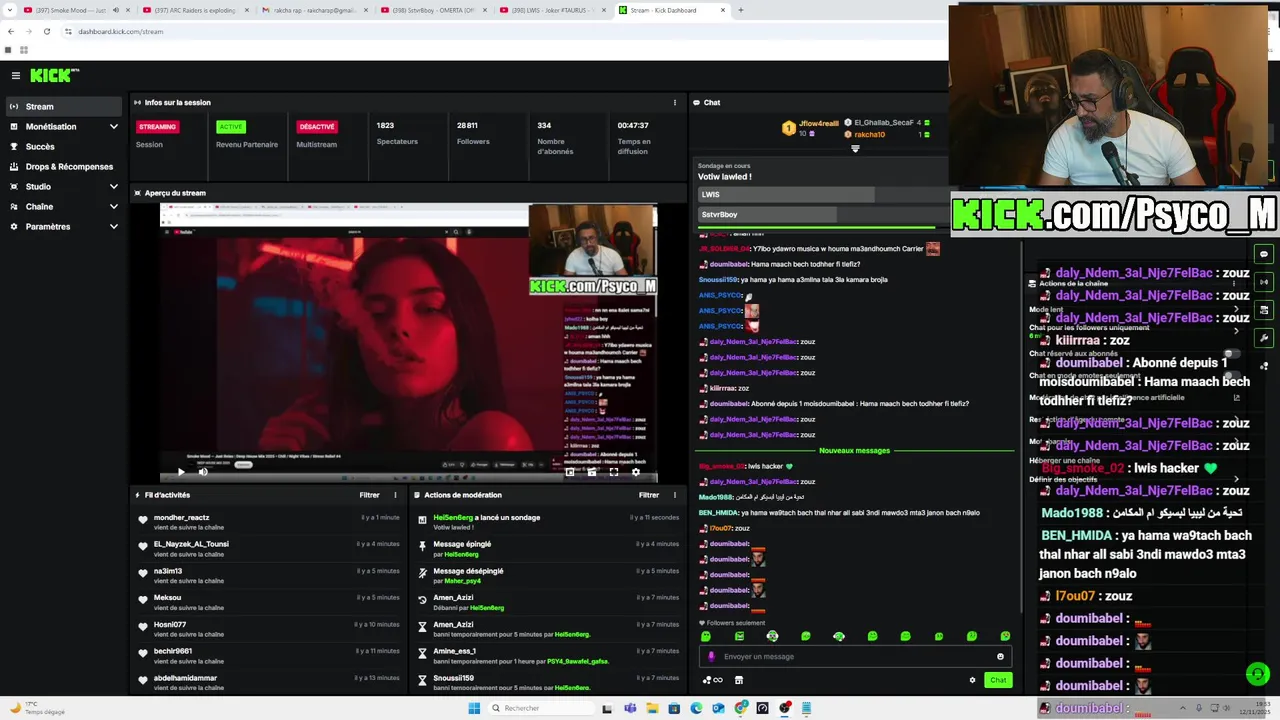Expand the Studio section
This screenshot has width=1280, height=720.
pos(62,187)
